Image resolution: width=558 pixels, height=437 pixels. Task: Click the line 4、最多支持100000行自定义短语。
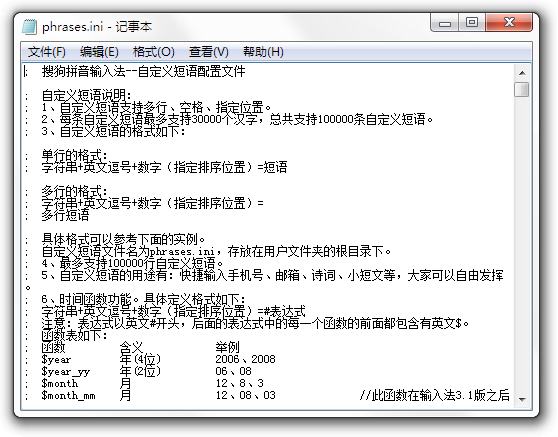[x=132, y=263]
